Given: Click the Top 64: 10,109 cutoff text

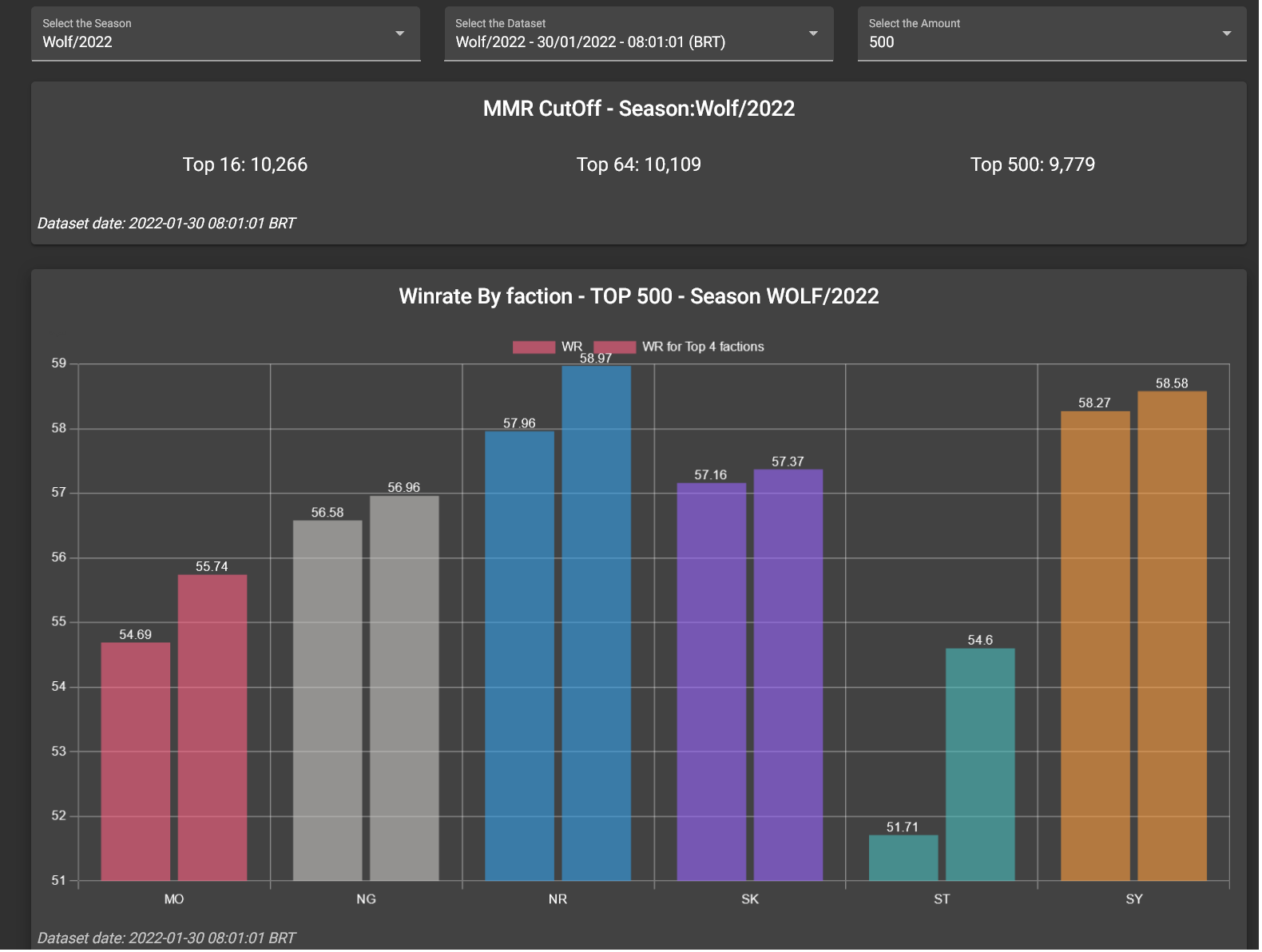Looking at the screenshot, I should pyautogui.click(x=639, y=165).
